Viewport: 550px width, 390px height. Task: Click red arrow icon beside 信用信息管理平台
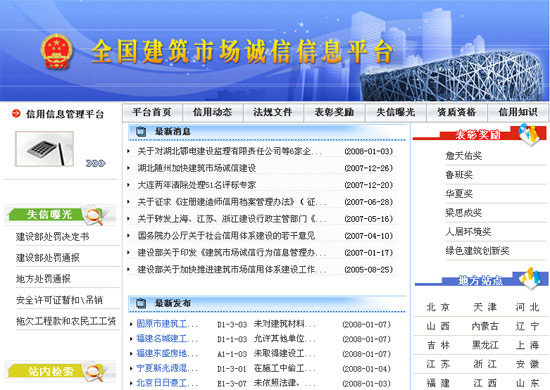(16, 113)
